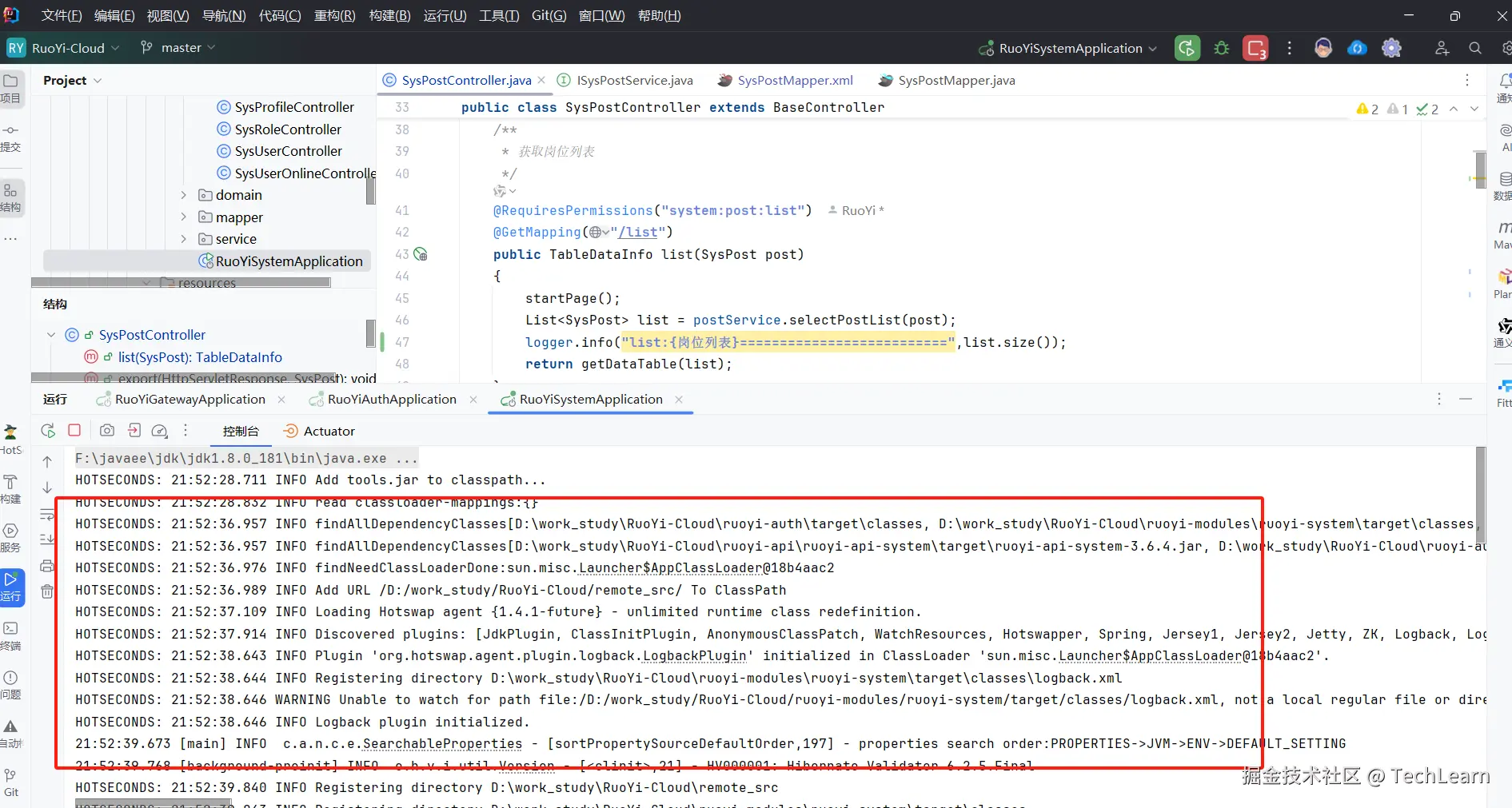Screen dimensions: 1512x808
Task: Open more toolbar actions next to the stop icon
Action: click(x=1289, y=48)
